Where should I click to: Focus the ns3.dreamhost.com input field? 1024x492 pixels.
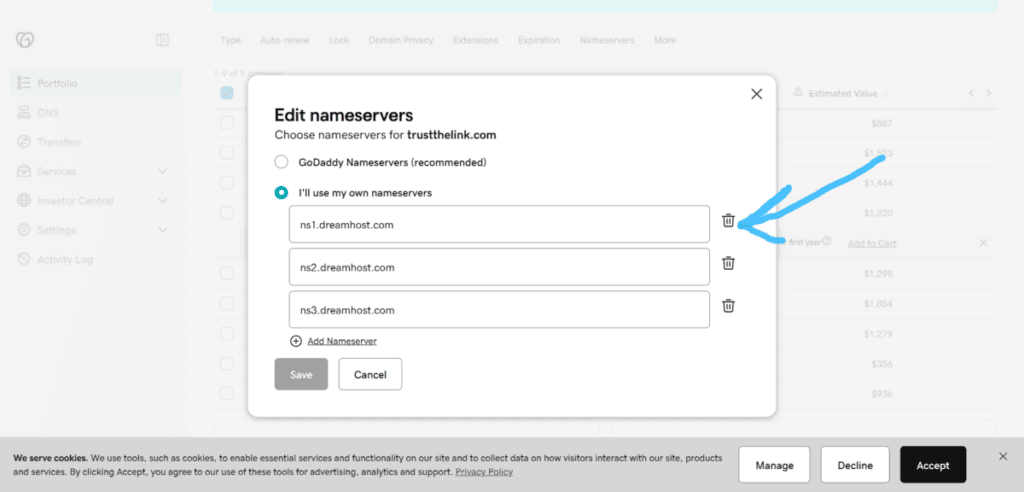point(499,309)
